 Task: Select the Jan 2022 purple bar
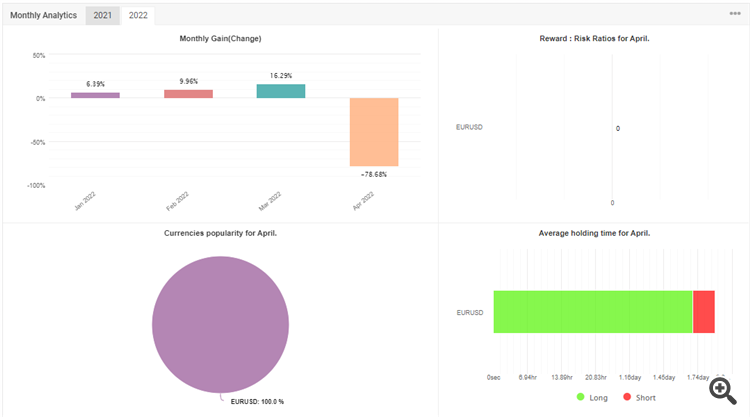point(95,95)
